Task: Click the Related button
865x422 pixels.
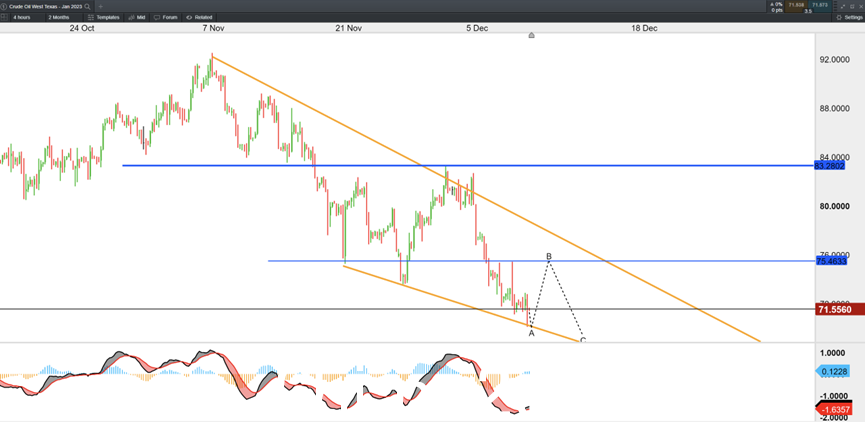Action: [199, 17]
